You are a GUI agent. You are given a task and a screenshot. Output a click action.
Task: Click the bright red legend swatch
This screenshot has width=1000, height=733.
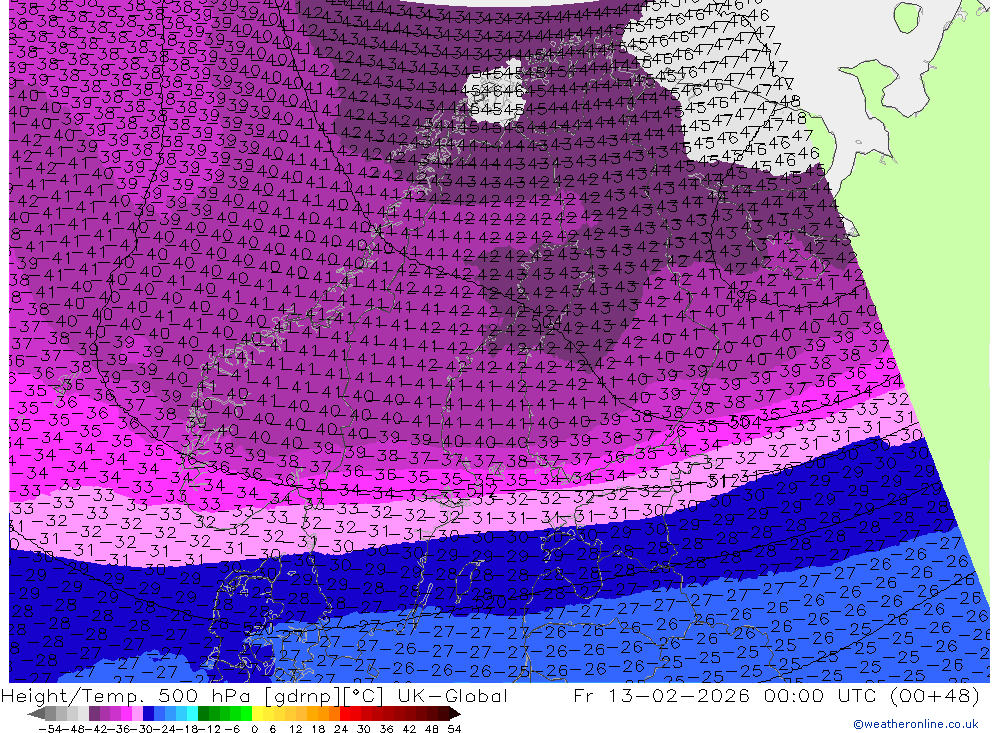pos(344,713)
